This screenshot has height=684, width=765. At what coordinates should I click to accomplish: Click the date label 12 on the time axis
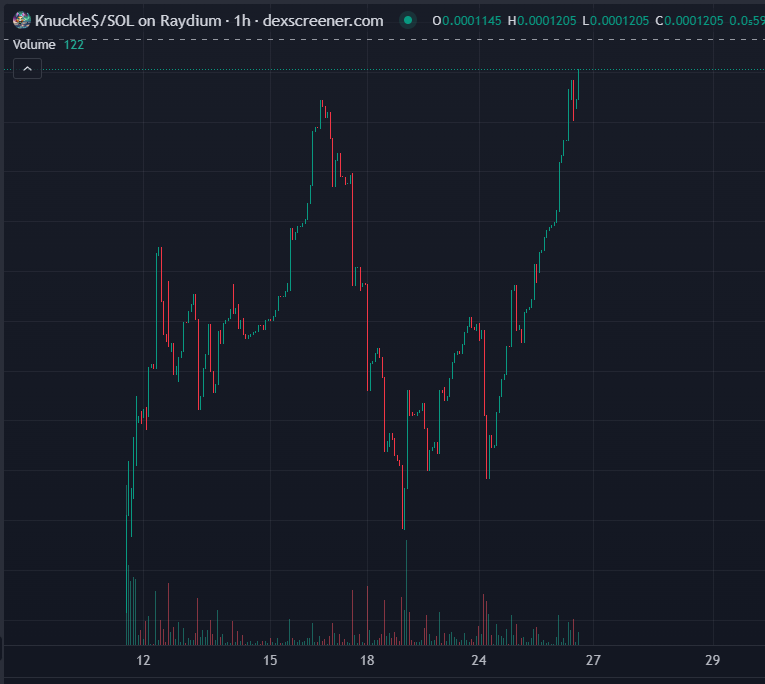click(x=143, y=661)
